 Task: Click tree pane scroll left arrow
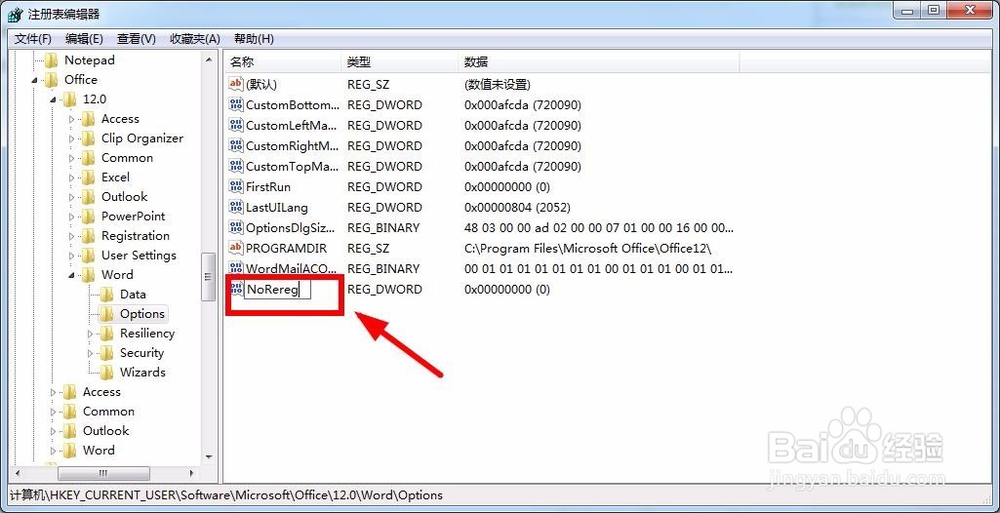(x=17, y=473)
